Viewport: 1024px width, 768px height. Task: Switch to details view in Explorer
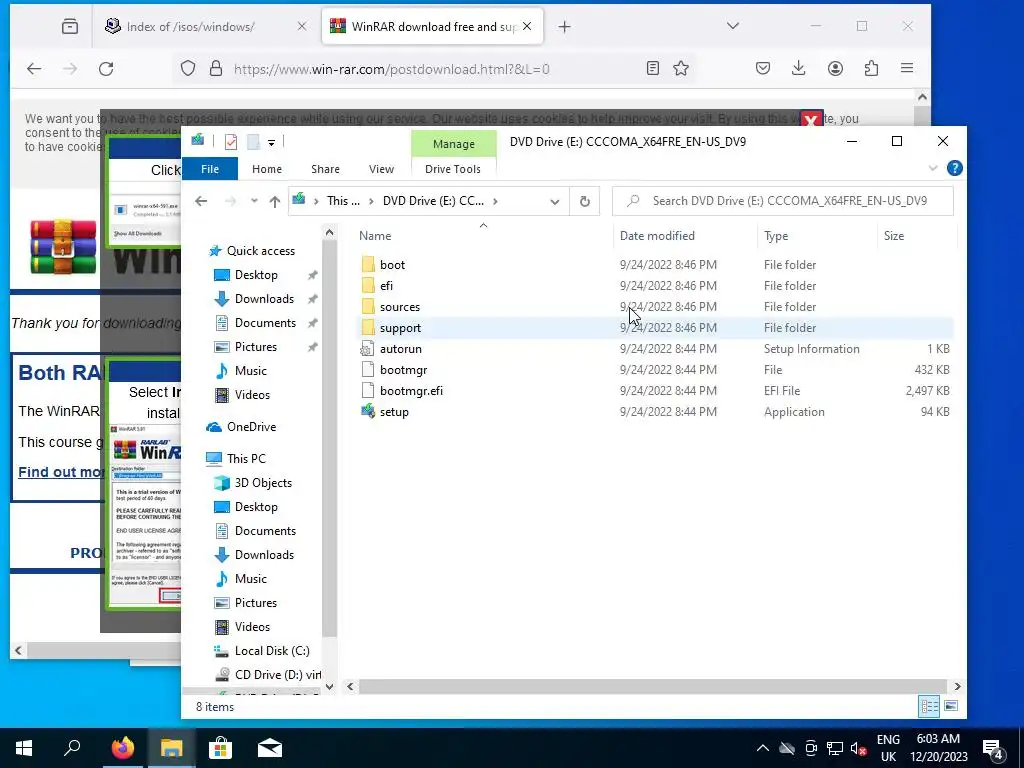pos(929,706)
